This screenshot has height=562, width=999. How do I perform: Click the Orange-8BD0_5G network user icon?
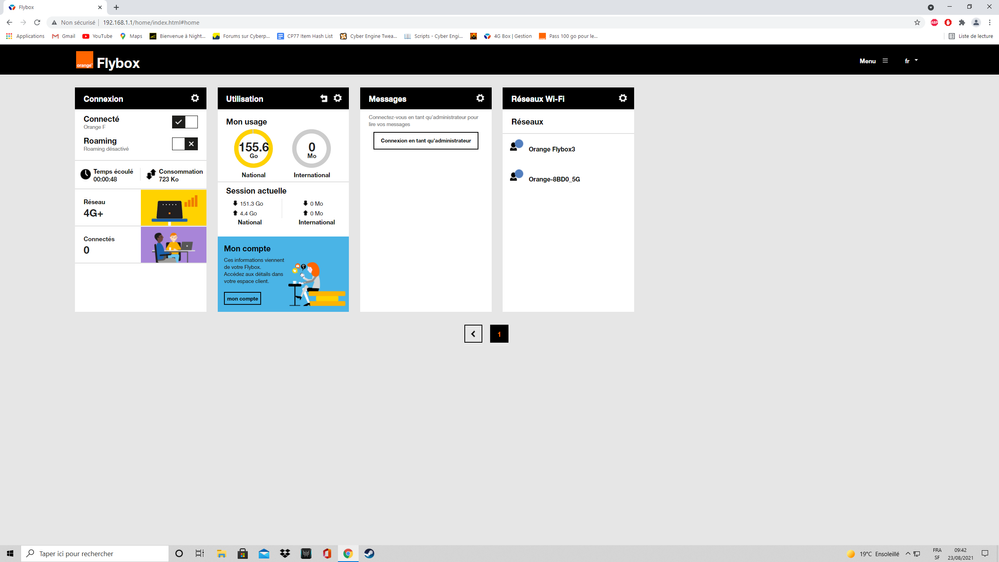click(516, 176)
